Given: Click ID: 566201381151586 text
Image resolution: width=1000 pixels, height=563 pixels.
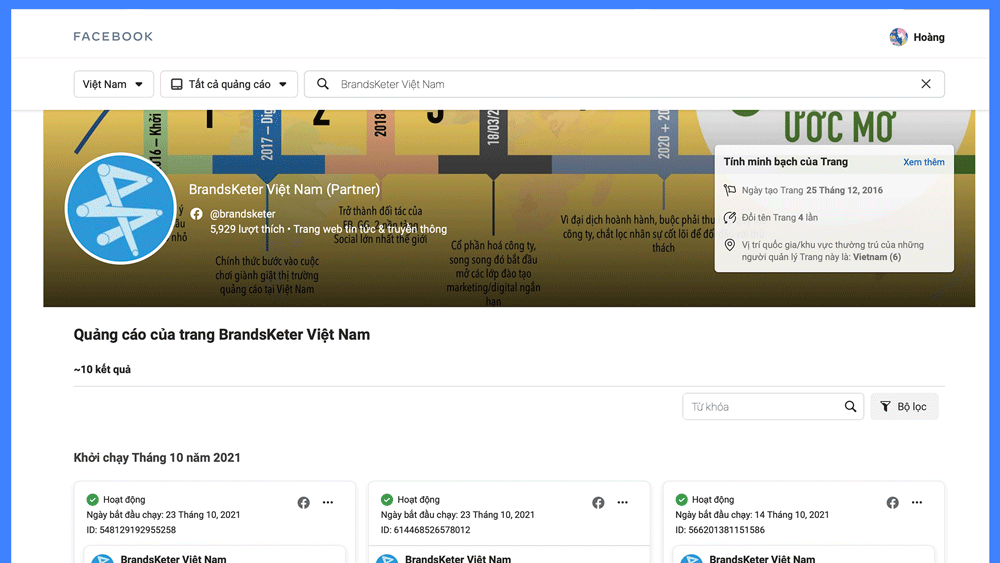Looking at the screenshot, I should [x=720, y=530].
